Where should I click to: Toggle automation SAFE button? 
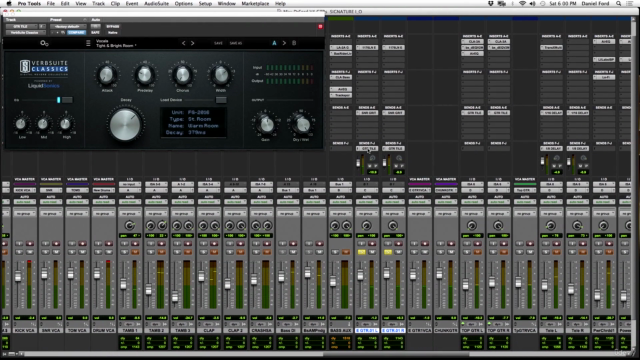coord(96,32)
